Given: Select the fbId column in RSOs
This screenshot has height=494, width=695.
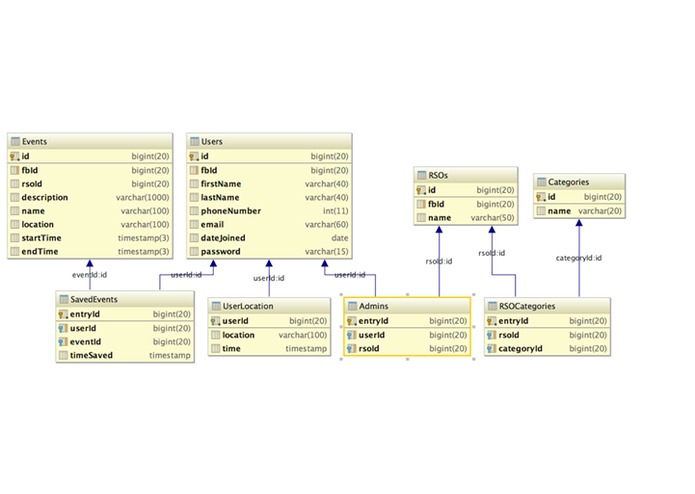Looking at the screenshot, I should coord(465,204).
